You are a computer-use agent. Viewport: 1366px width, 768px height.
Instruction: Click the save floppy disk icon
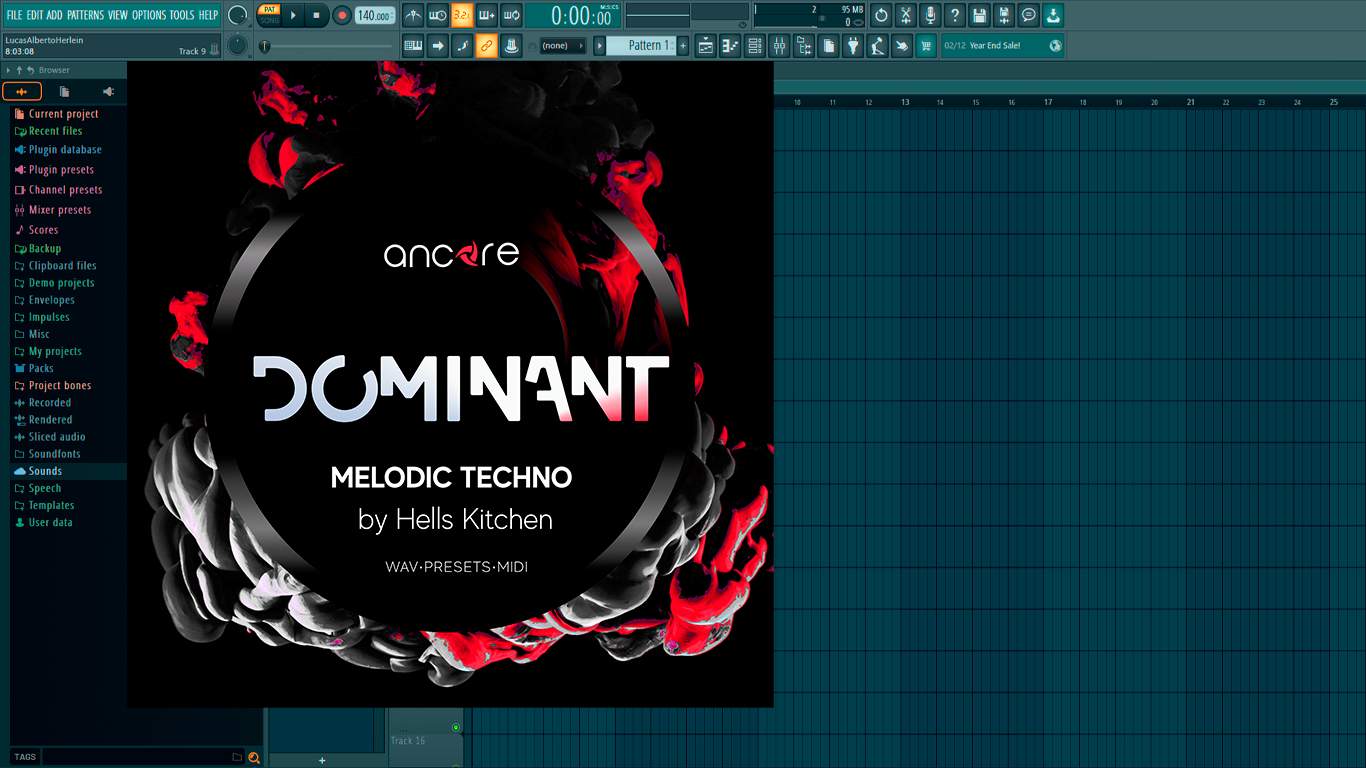click(979, 15)
